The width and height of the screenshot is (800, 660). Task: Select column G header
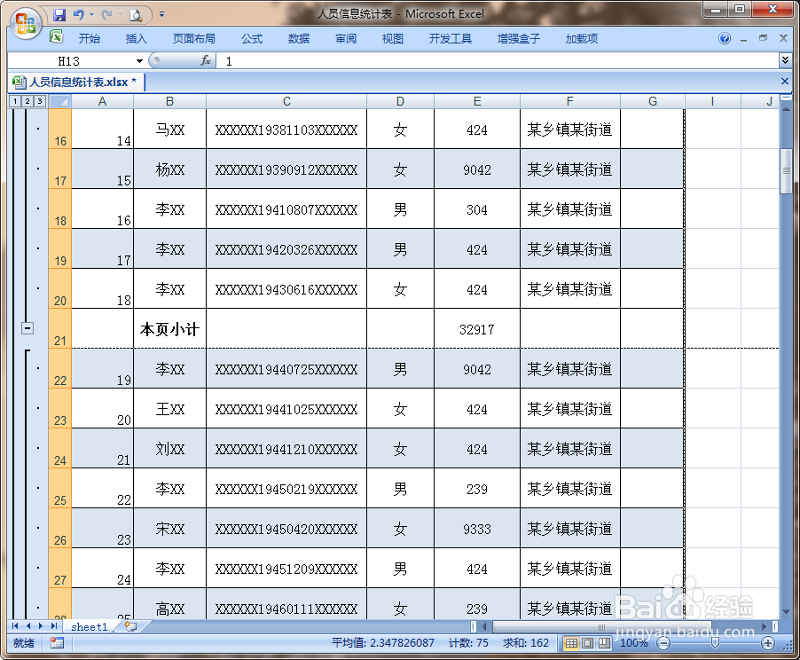click(x=653, y=101)
